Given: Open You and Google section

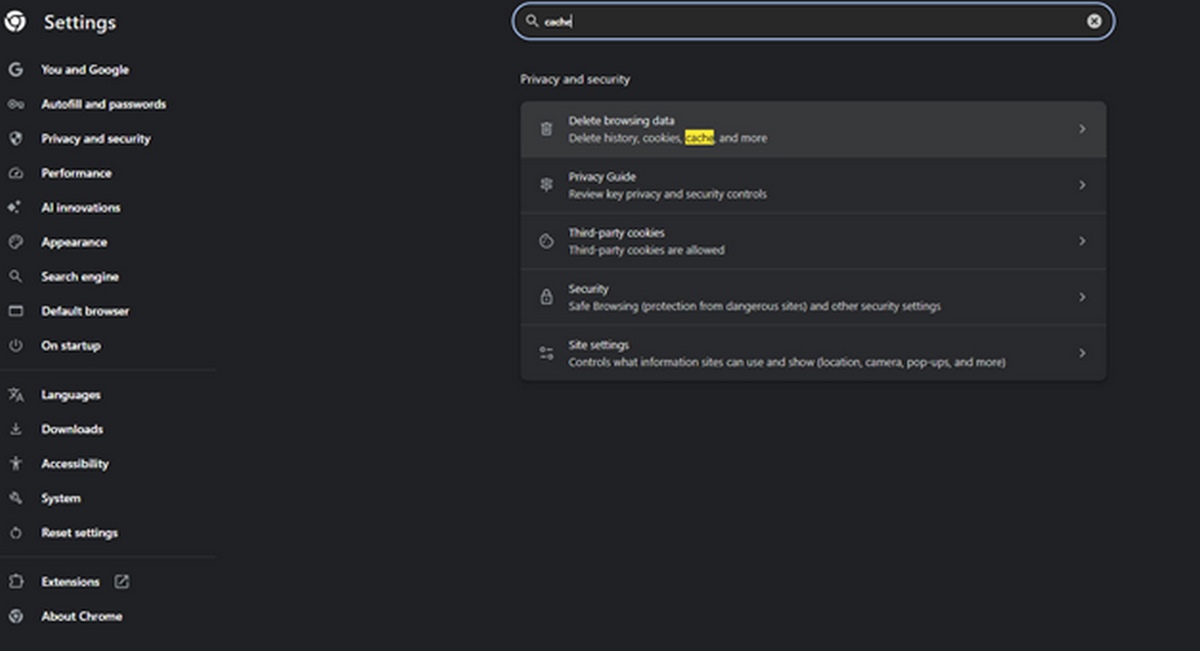Looking at the screenshot, I should click(85, 70).
